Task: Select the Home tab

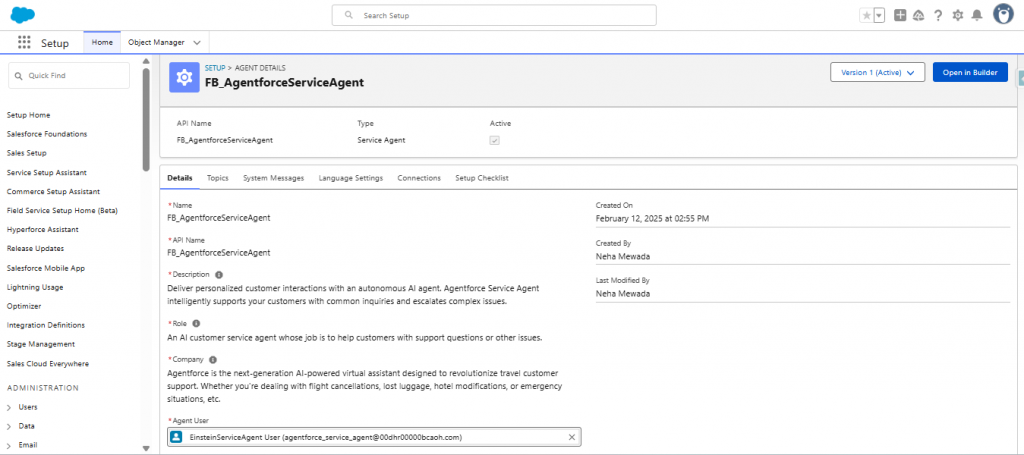Action: [x=102, y=42]
